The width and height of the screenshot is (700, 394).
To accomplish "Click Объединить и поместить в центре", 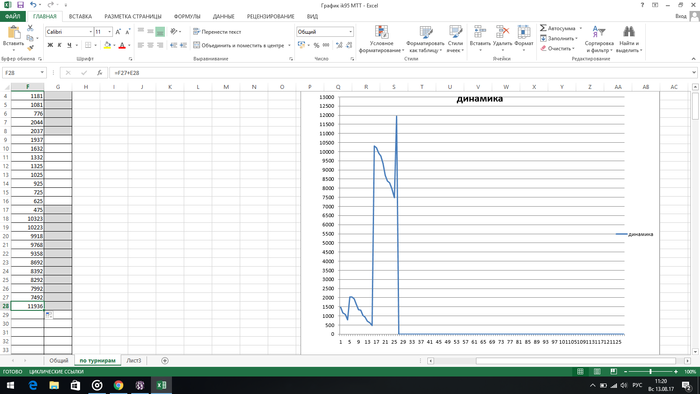I will coord(238,45).
